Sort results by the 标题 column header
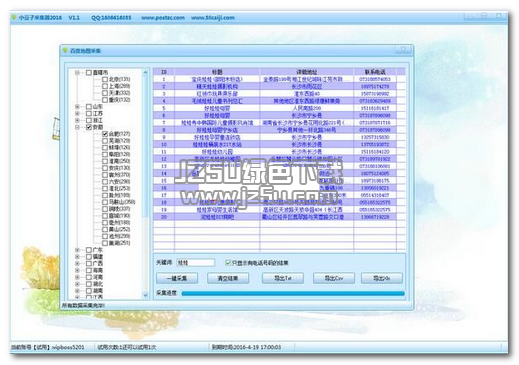This screenshot has height=365, width=519. pyautogui.click(x=217, y=72)
